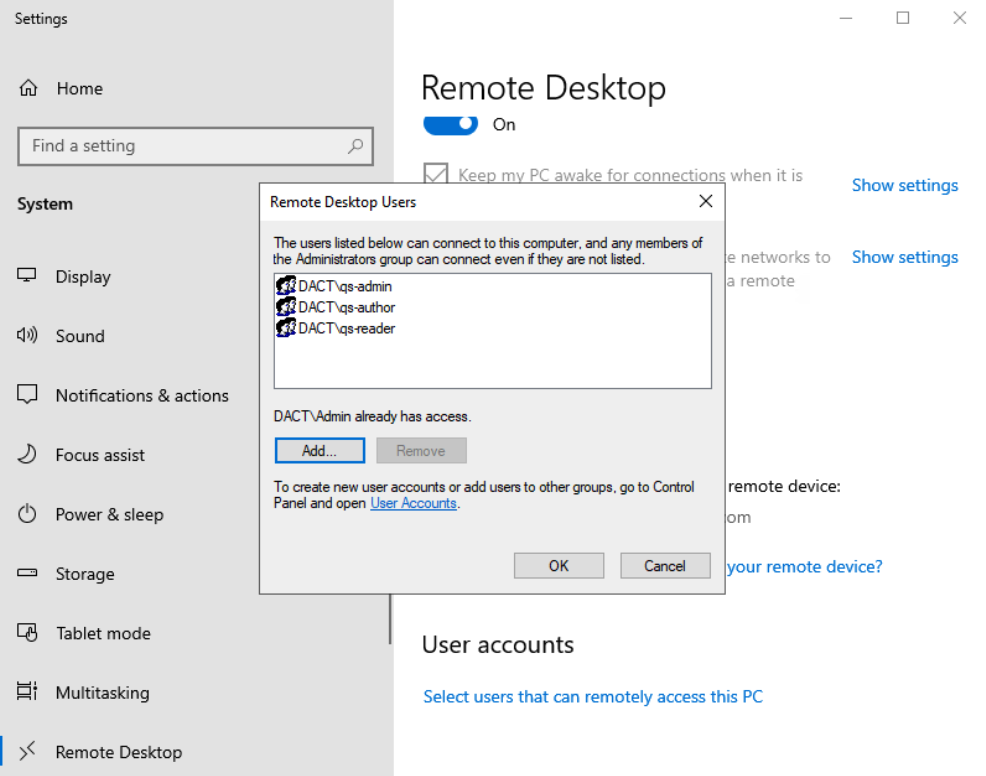
Task: Select DACT\qs-author in the users list
Action: 346,307
